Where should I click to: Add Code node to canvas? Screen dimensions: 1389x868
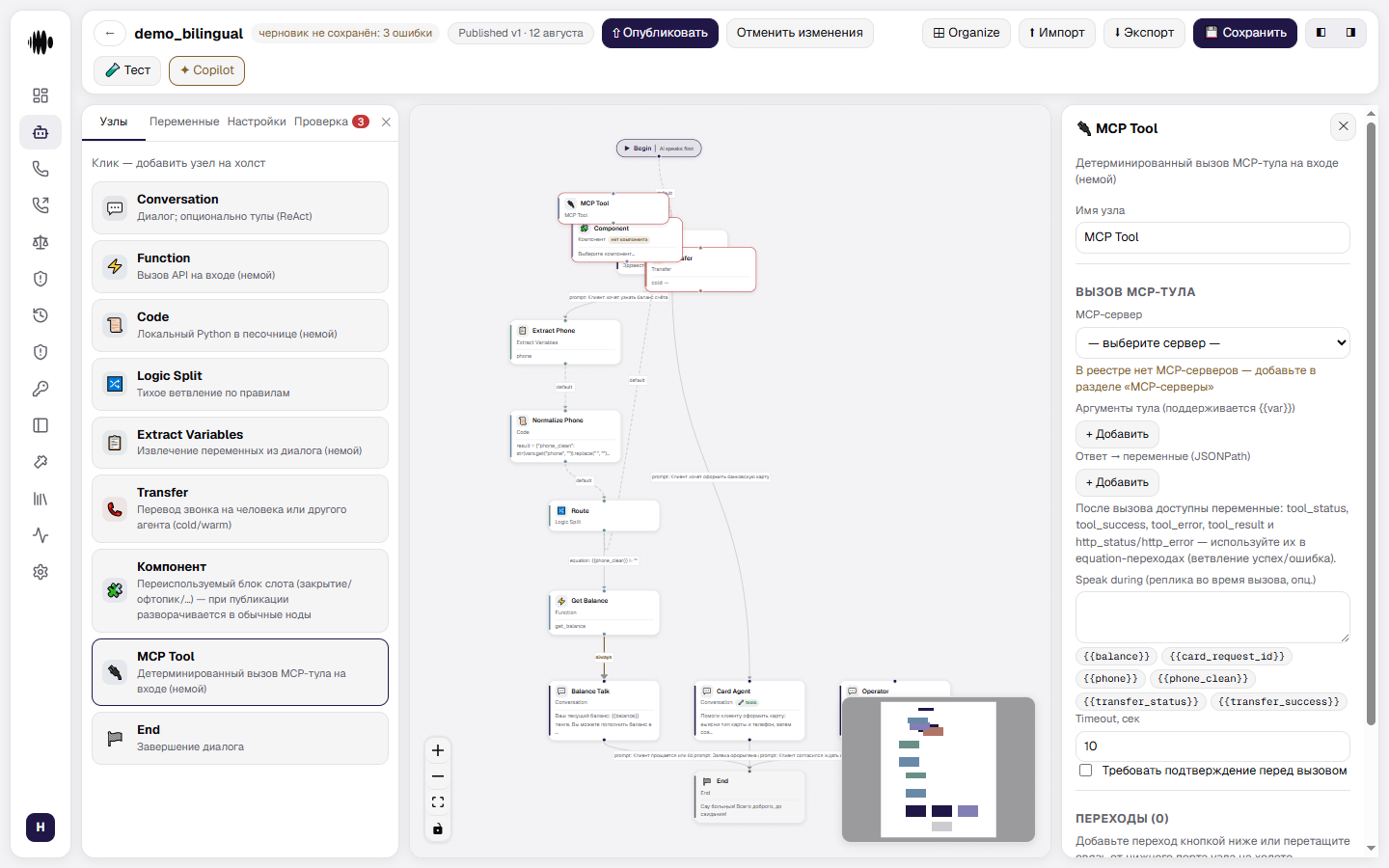[240, 325]
